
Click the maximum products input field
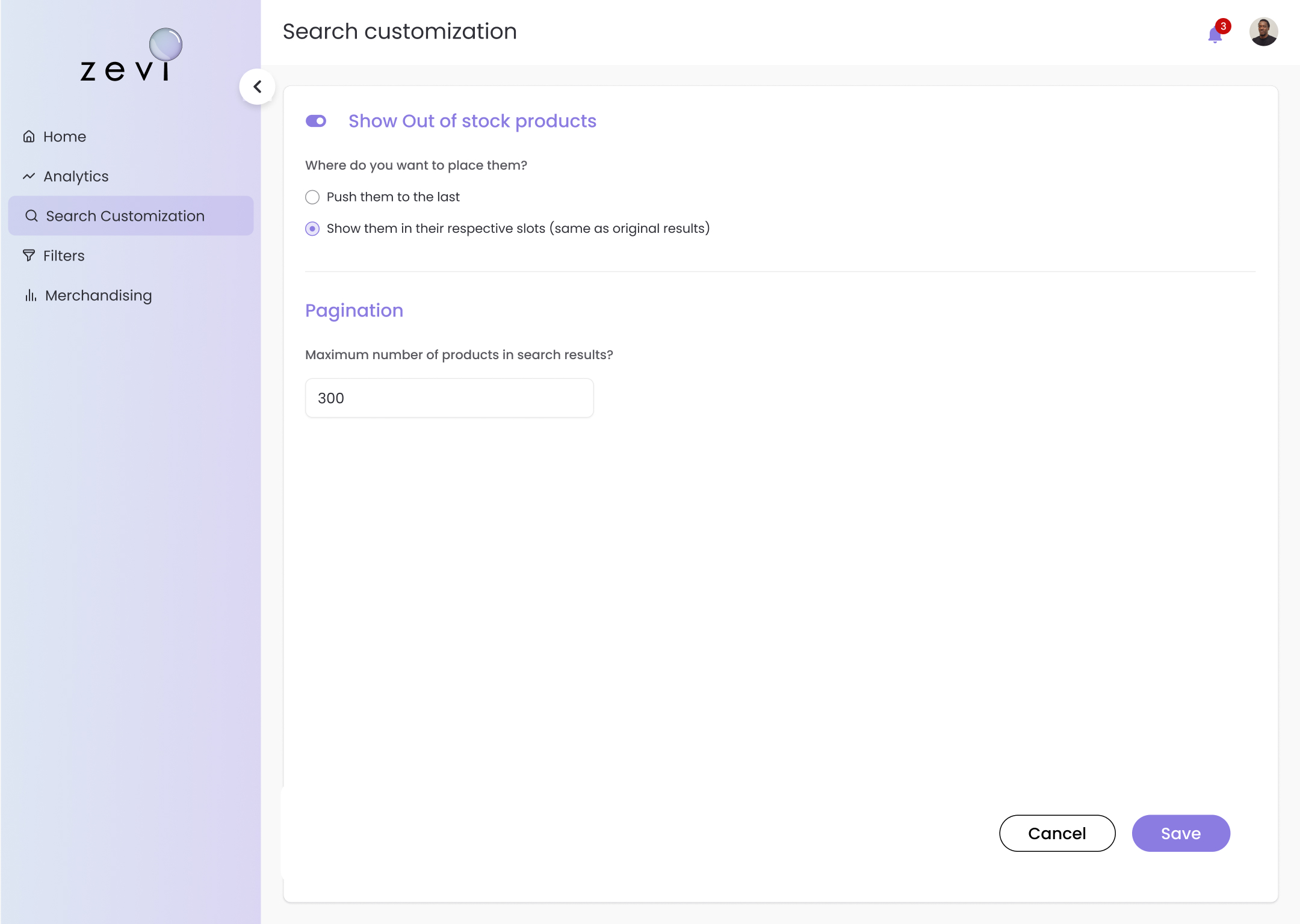449,398
